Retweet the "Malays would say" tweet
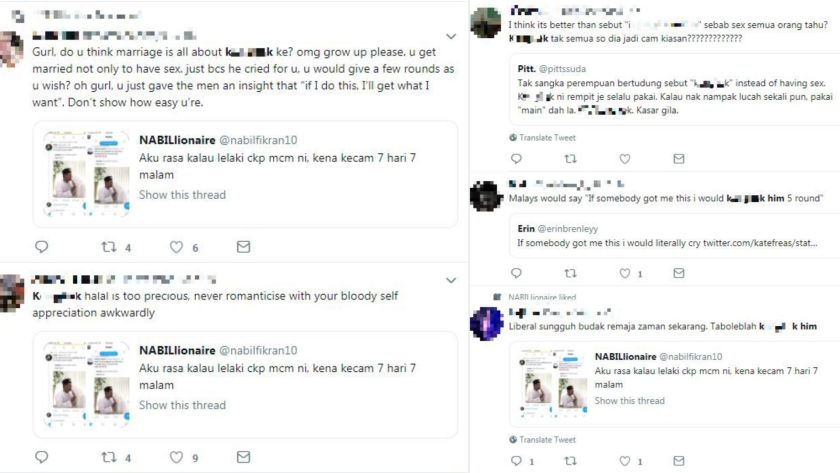 click(570, 272)
